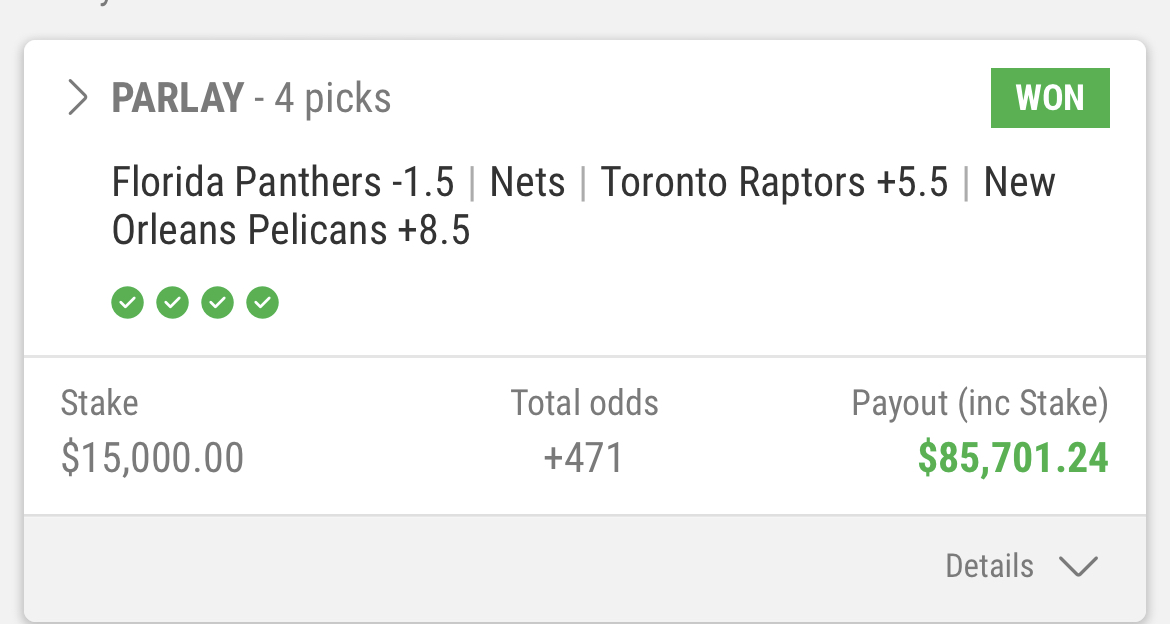Click the second green checkmark icon
This screenshot has width=1170, height=624.
point(172,301)
